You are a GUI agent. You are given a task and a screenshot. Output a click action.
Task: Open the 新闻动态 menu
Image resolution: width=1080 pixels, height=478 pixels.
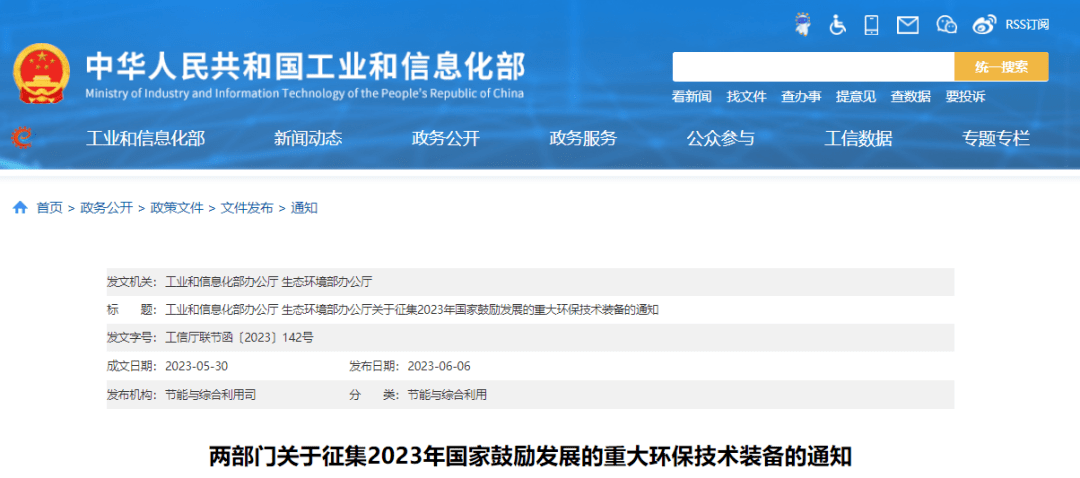[308, 139]
